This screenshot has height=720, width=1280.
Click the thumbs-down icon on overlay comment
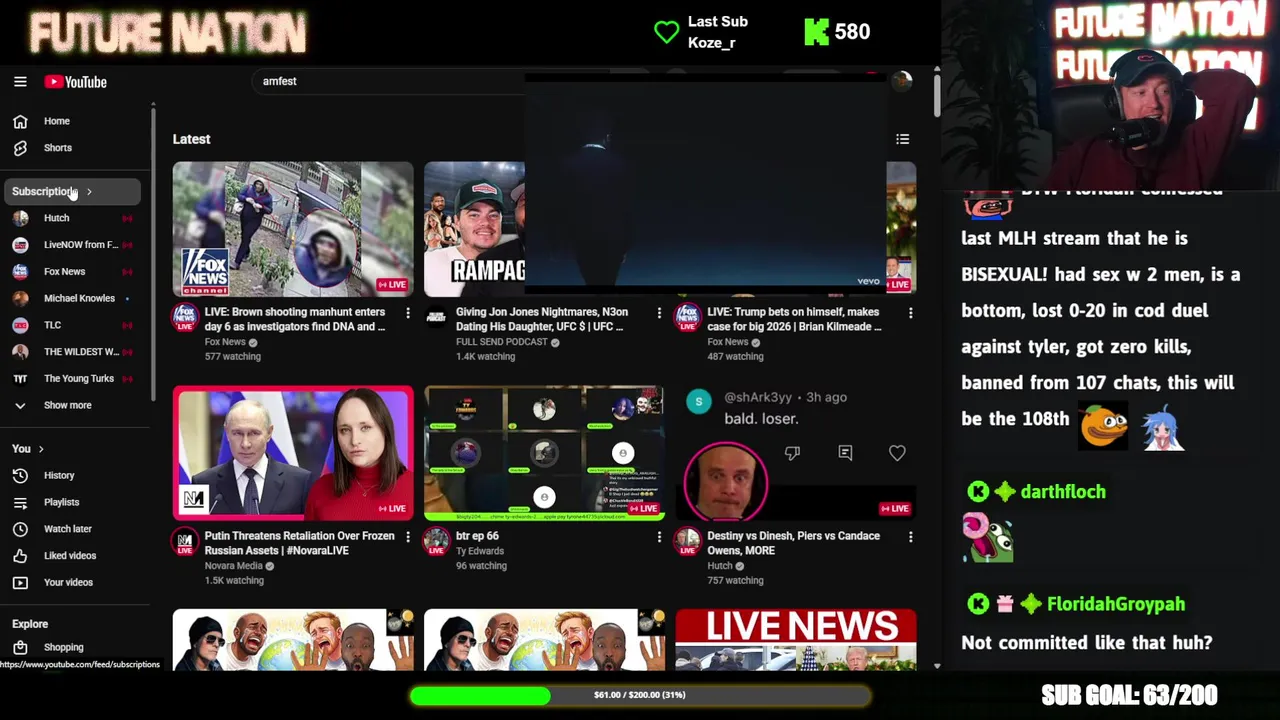tap(792, 453)
